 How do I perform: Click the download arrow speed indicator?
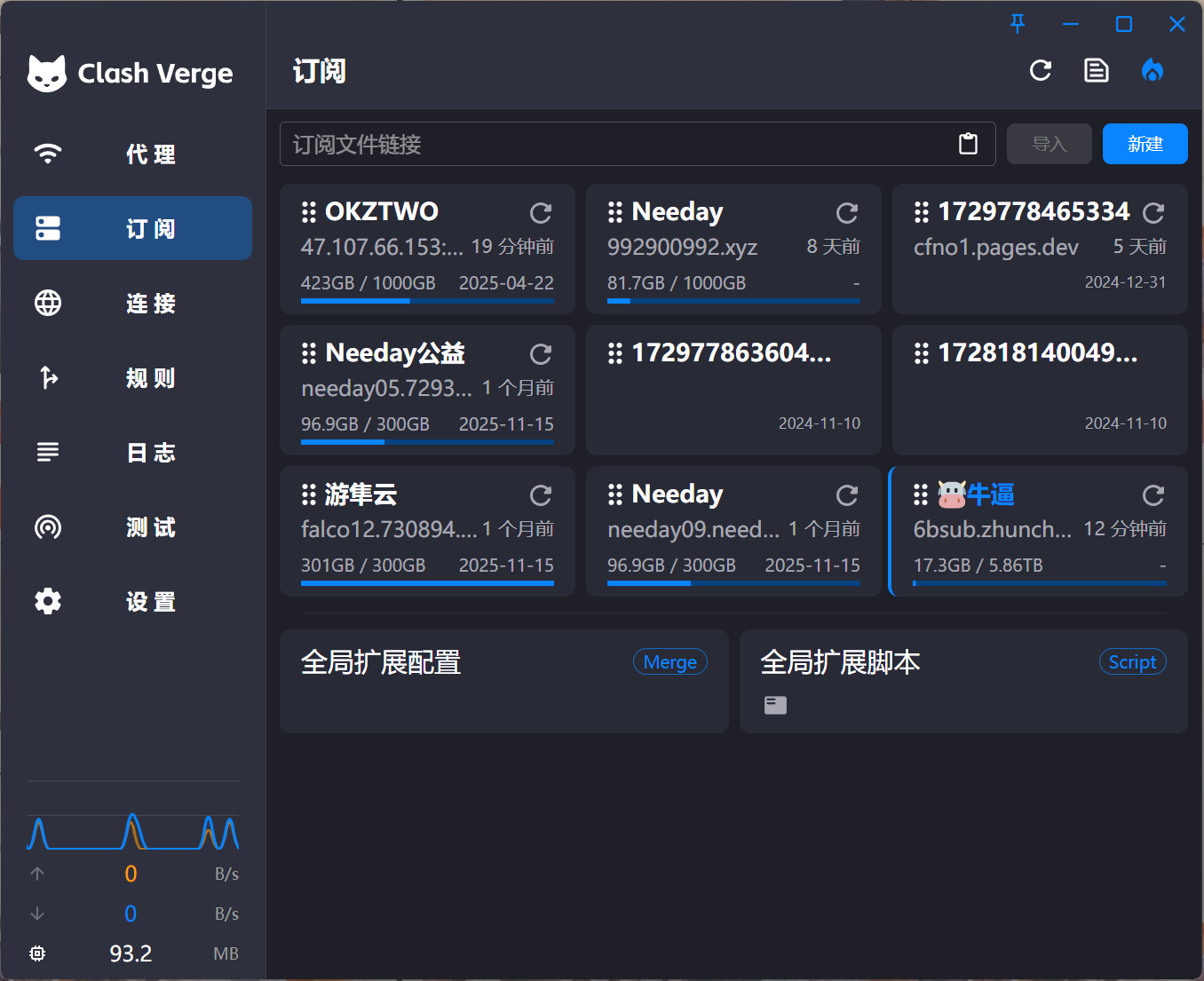click(x=37, y=914)
